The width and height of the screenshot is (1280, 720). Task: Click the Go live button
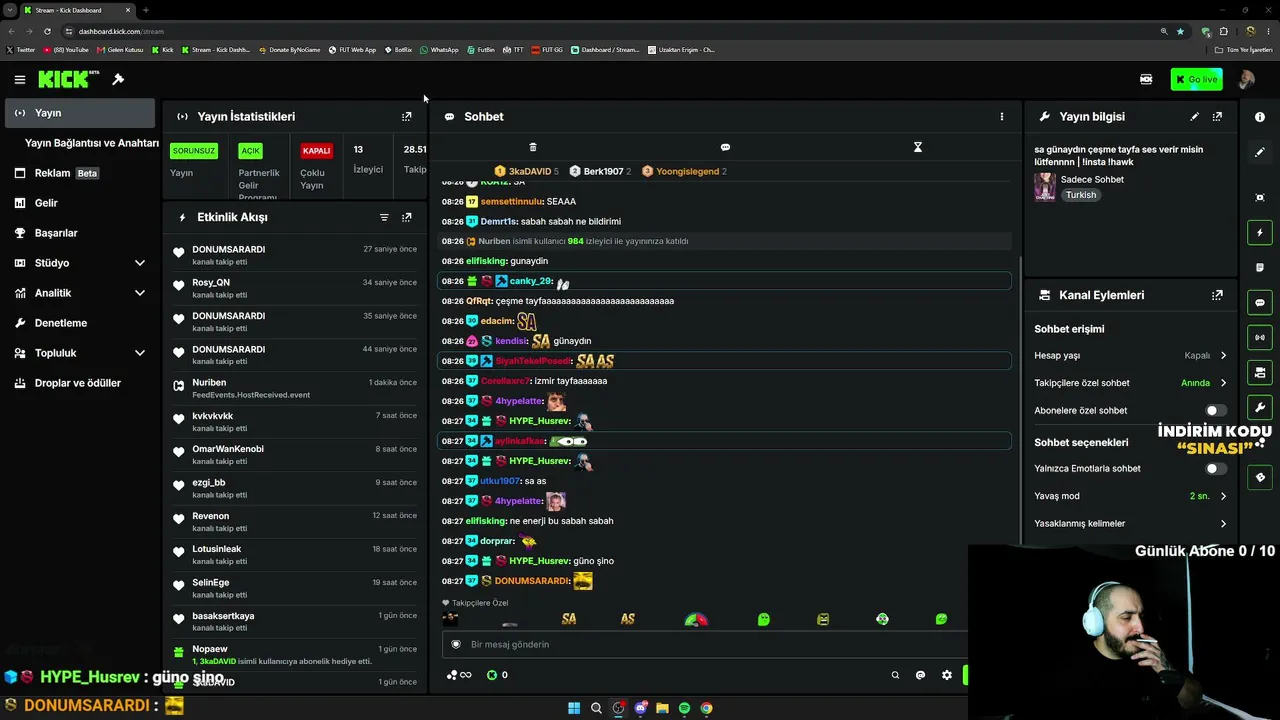click(1196, 79)
